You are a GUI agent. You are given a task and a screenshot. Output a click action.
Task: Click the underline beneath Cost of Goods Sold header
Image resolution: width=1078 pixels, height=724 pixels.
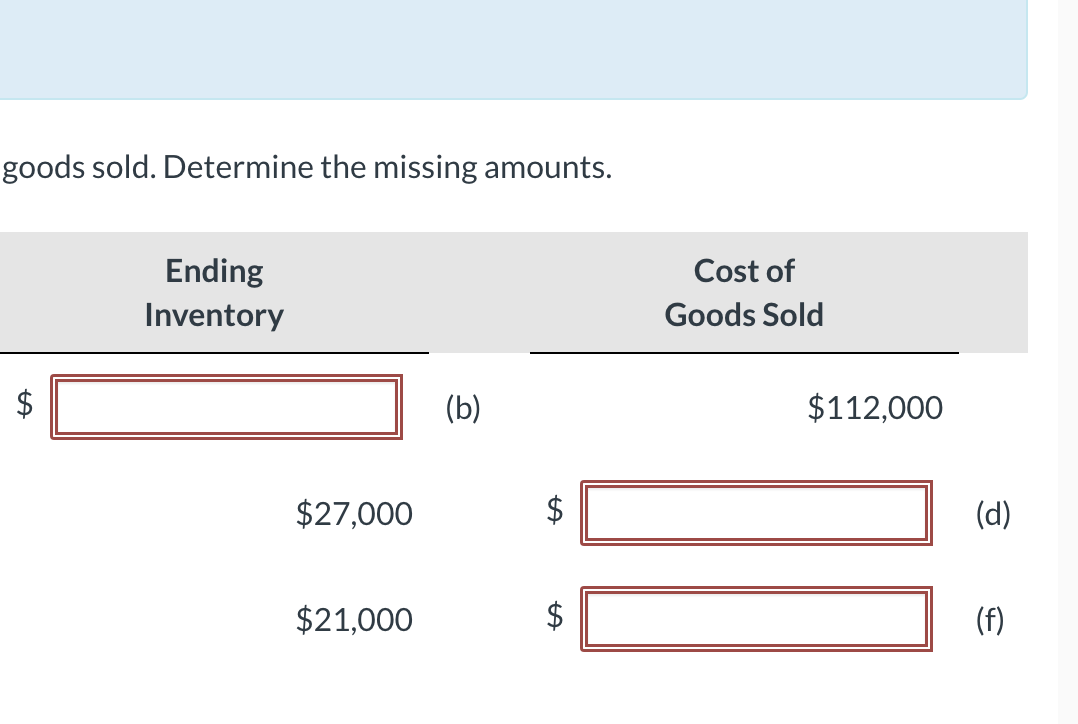743,352
